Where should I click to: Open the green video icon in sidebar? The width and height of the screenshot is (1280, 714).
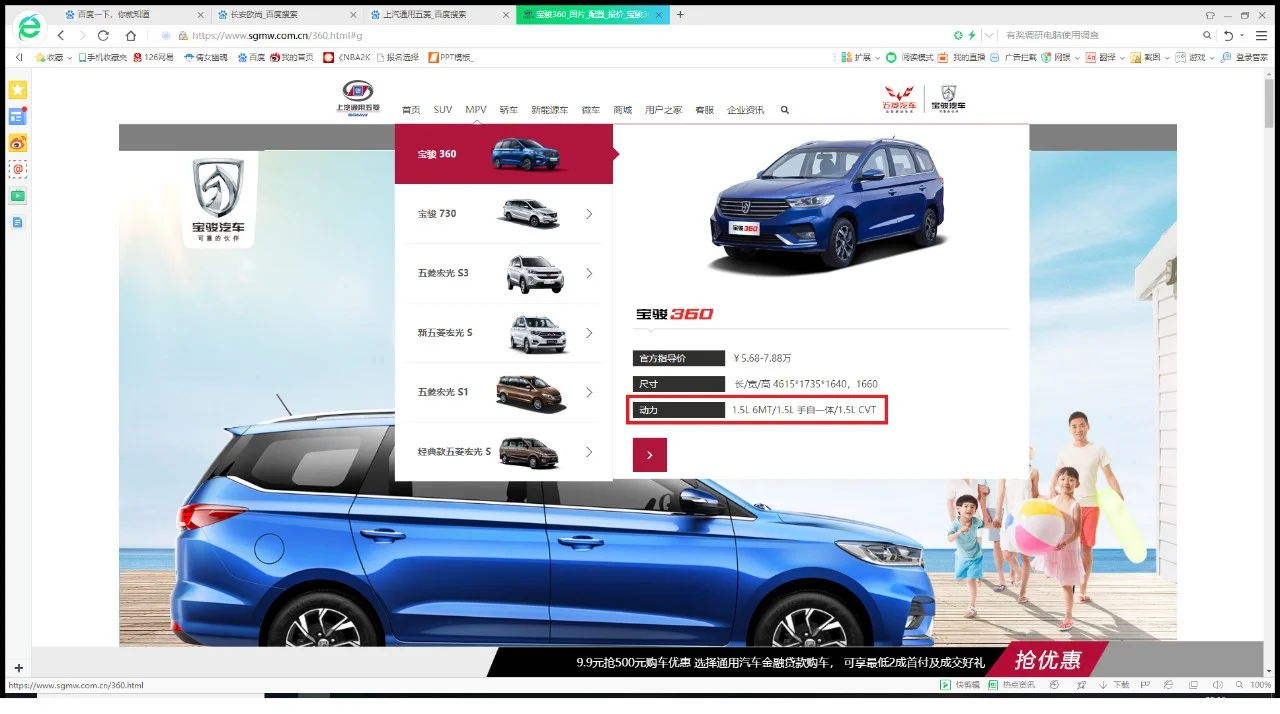(x=18, y=196)
